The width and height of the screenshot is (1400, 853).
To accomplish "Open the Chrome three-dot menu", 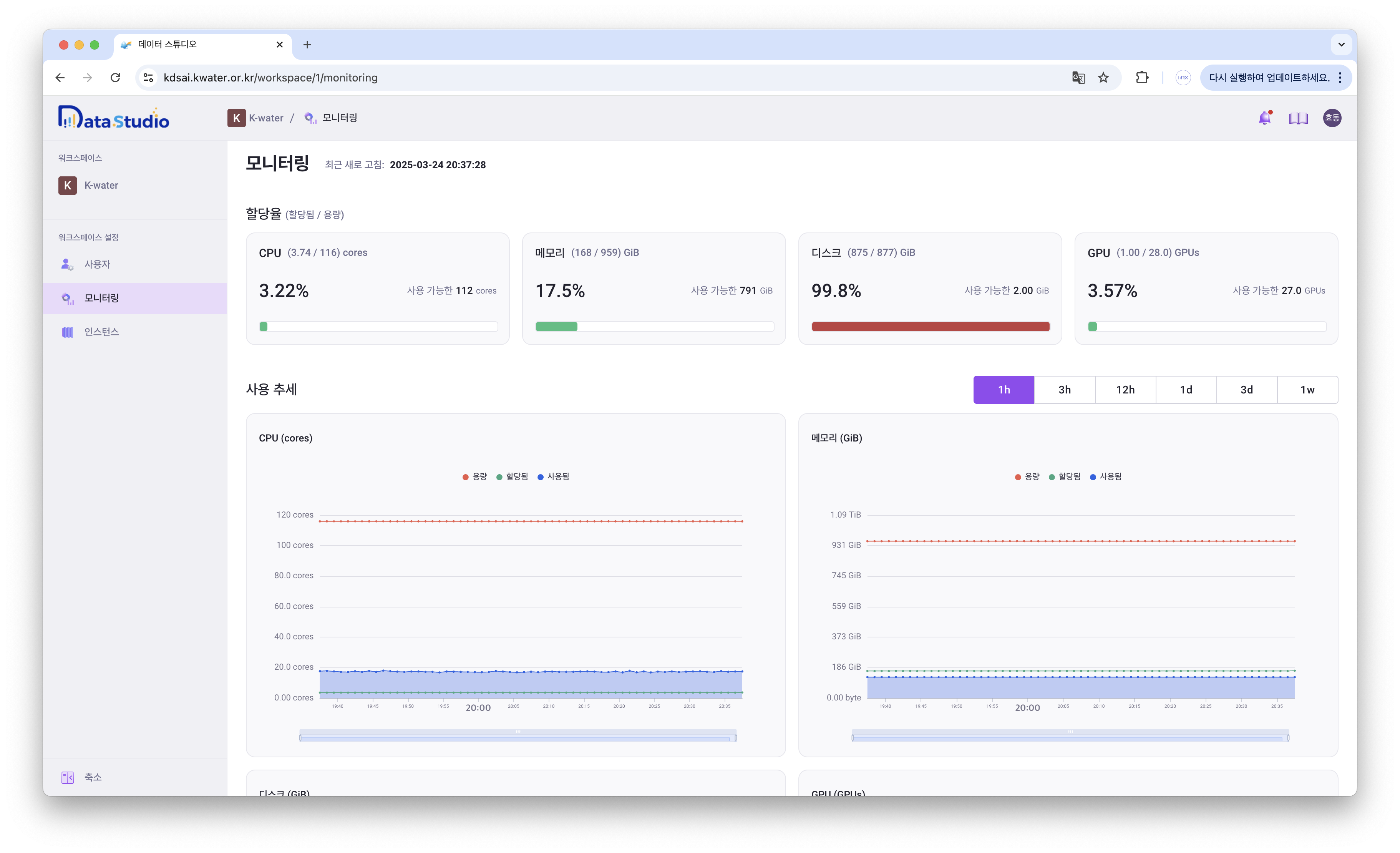I will tap(1340, 77).
